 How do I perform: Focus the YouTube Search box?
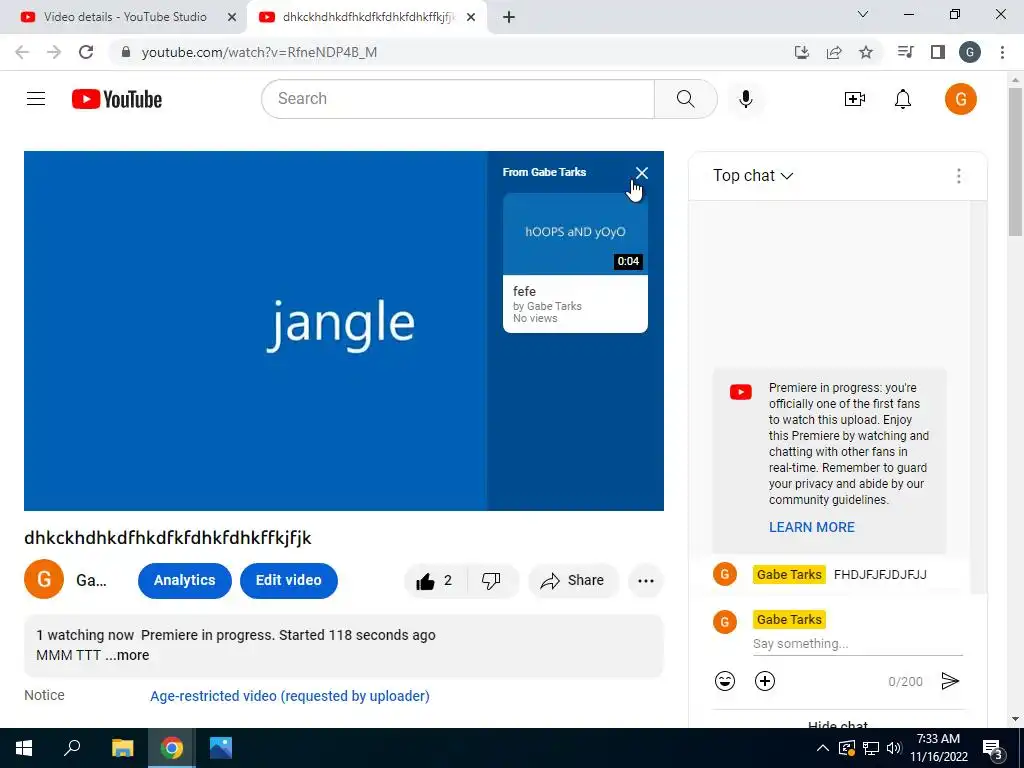(x=458, y=99)
